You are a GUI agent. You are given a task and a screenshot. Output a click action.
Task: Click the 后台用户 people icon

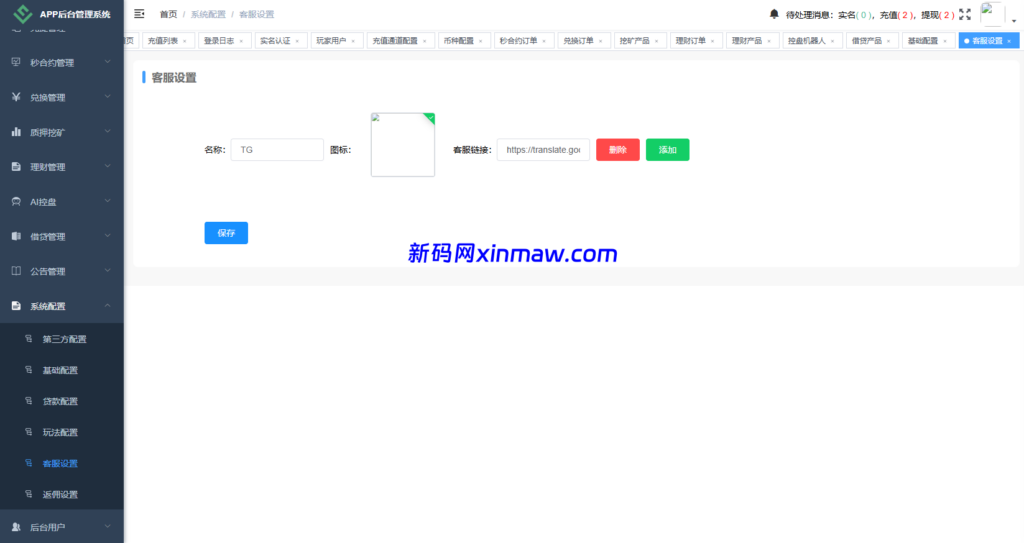click(16, 527)
